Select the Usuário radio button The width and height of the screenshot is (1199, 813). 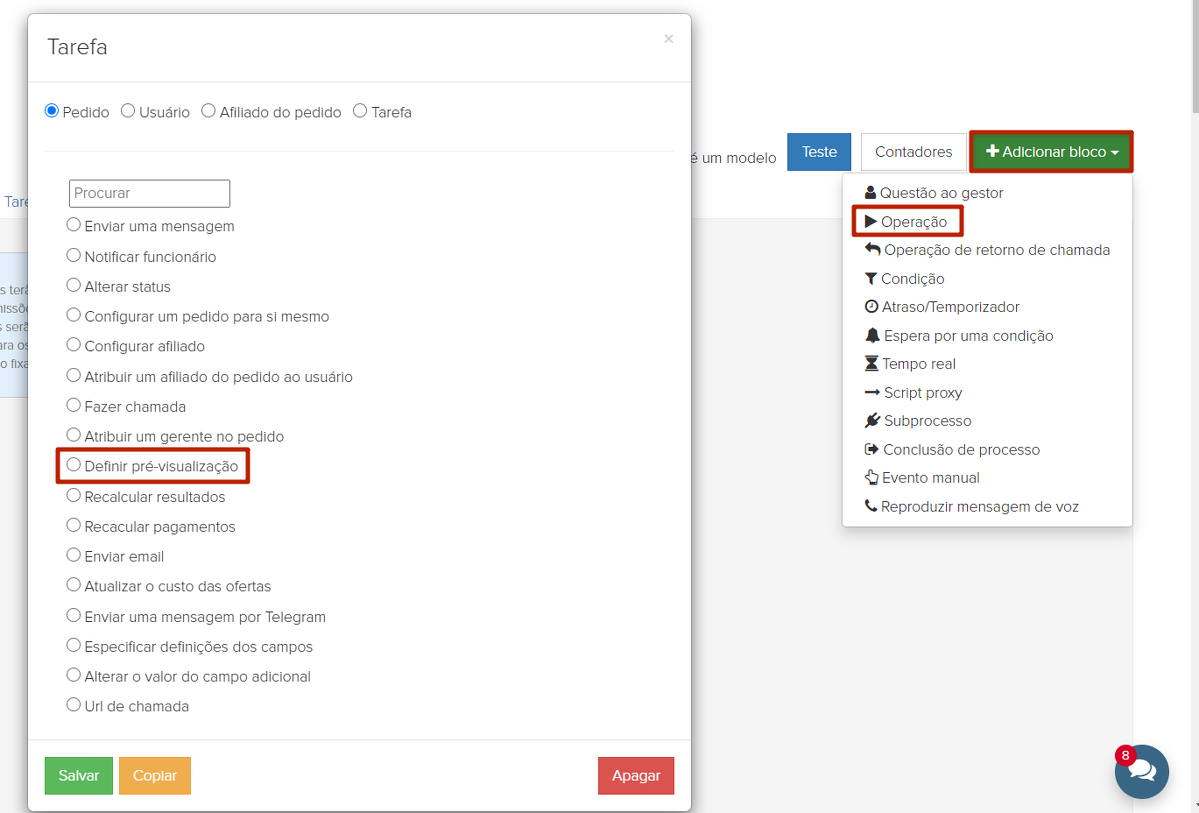coord(128,111)
